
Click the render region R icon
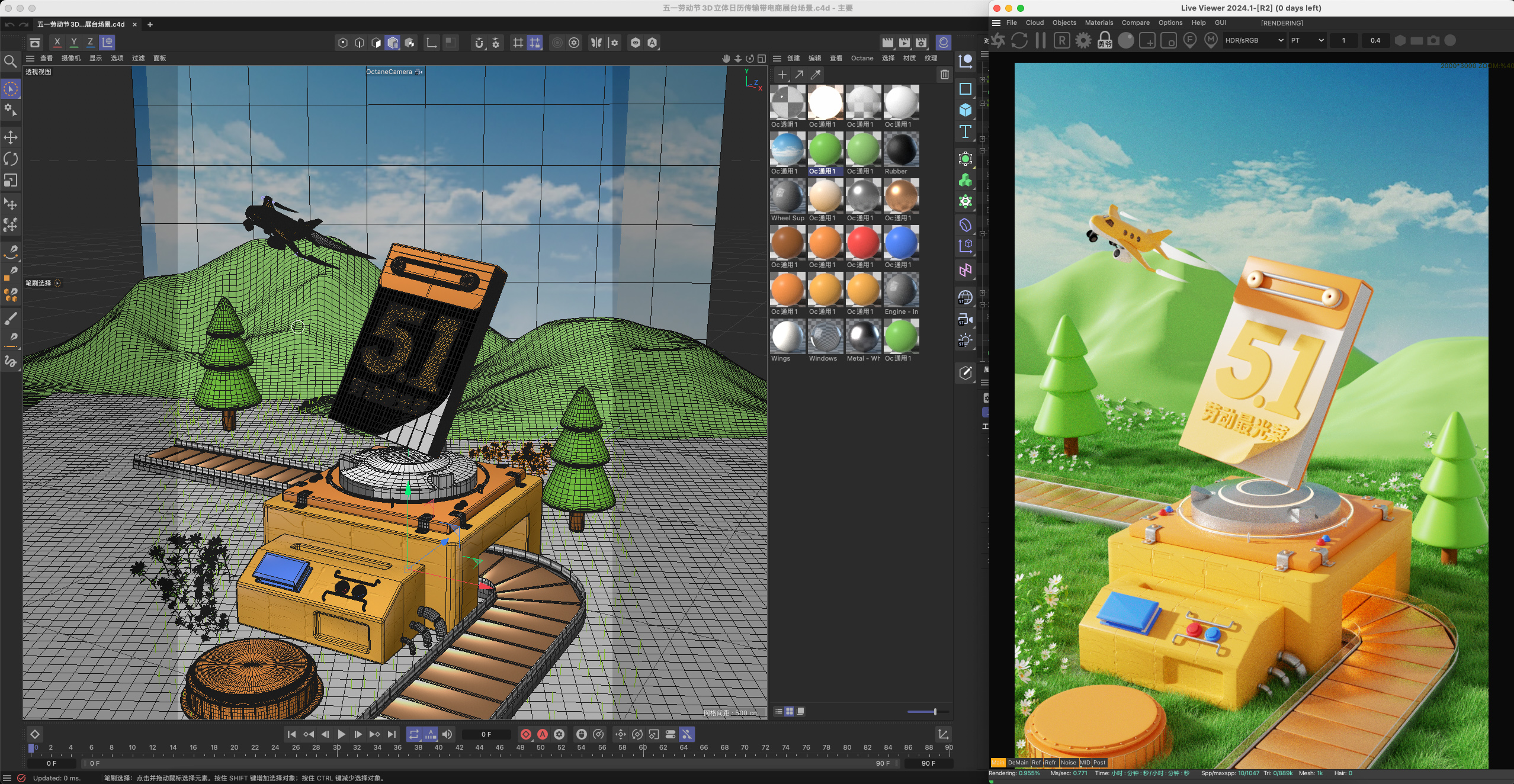tap(1061, 40)
